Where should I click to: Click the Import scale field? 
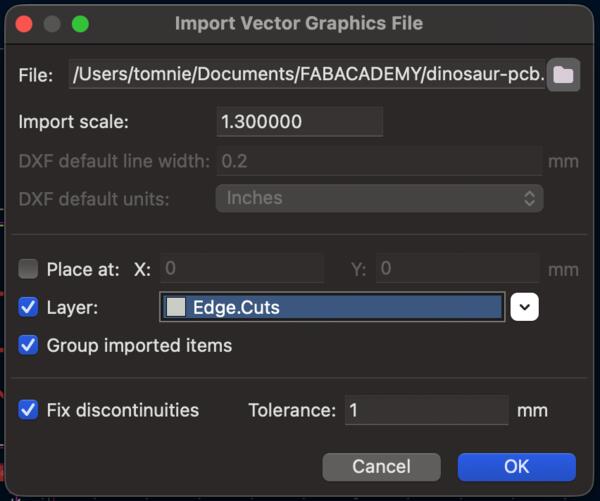(299, 122)
